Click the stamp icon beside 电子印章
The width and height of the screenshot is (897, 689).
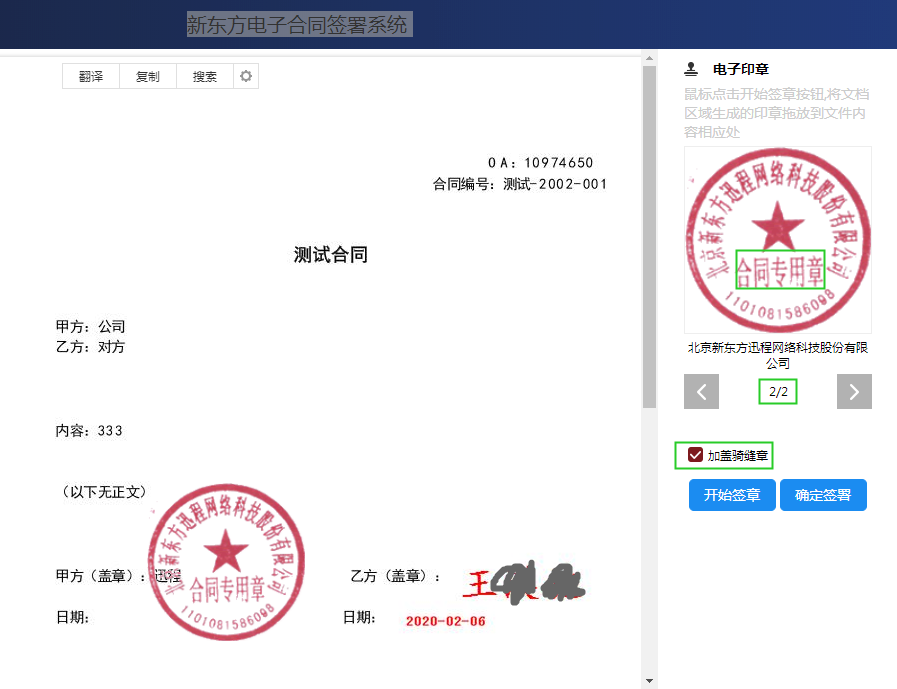(x=690, y=70)
